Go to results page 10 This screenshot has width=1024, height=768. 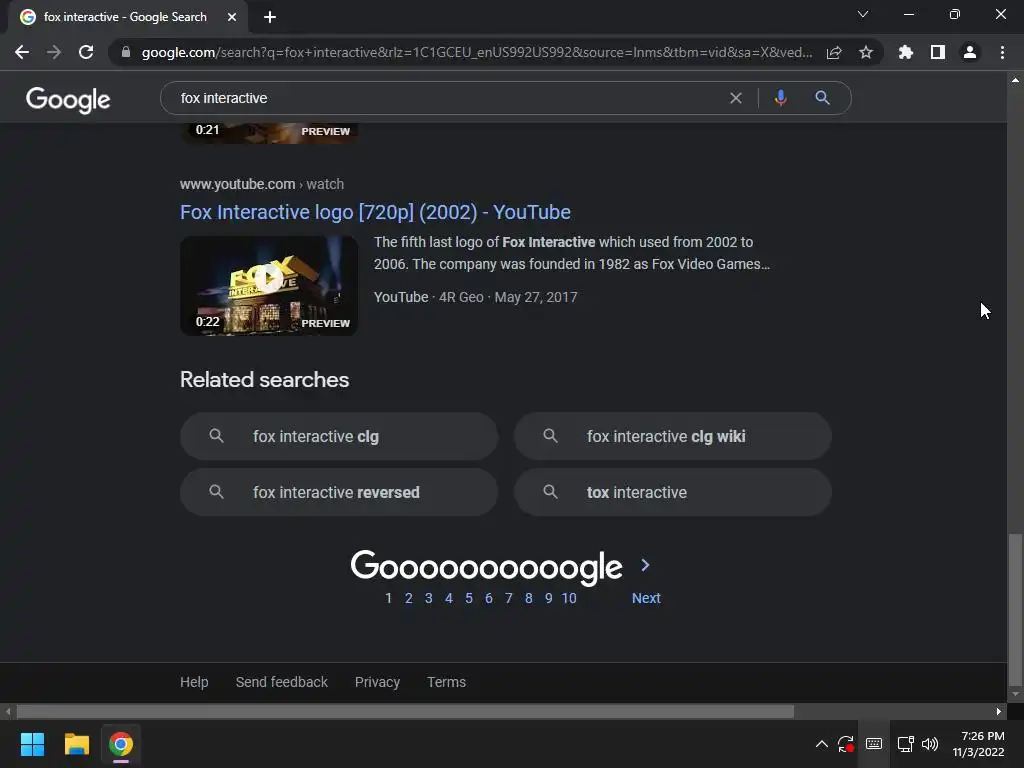tap(569, 598)
